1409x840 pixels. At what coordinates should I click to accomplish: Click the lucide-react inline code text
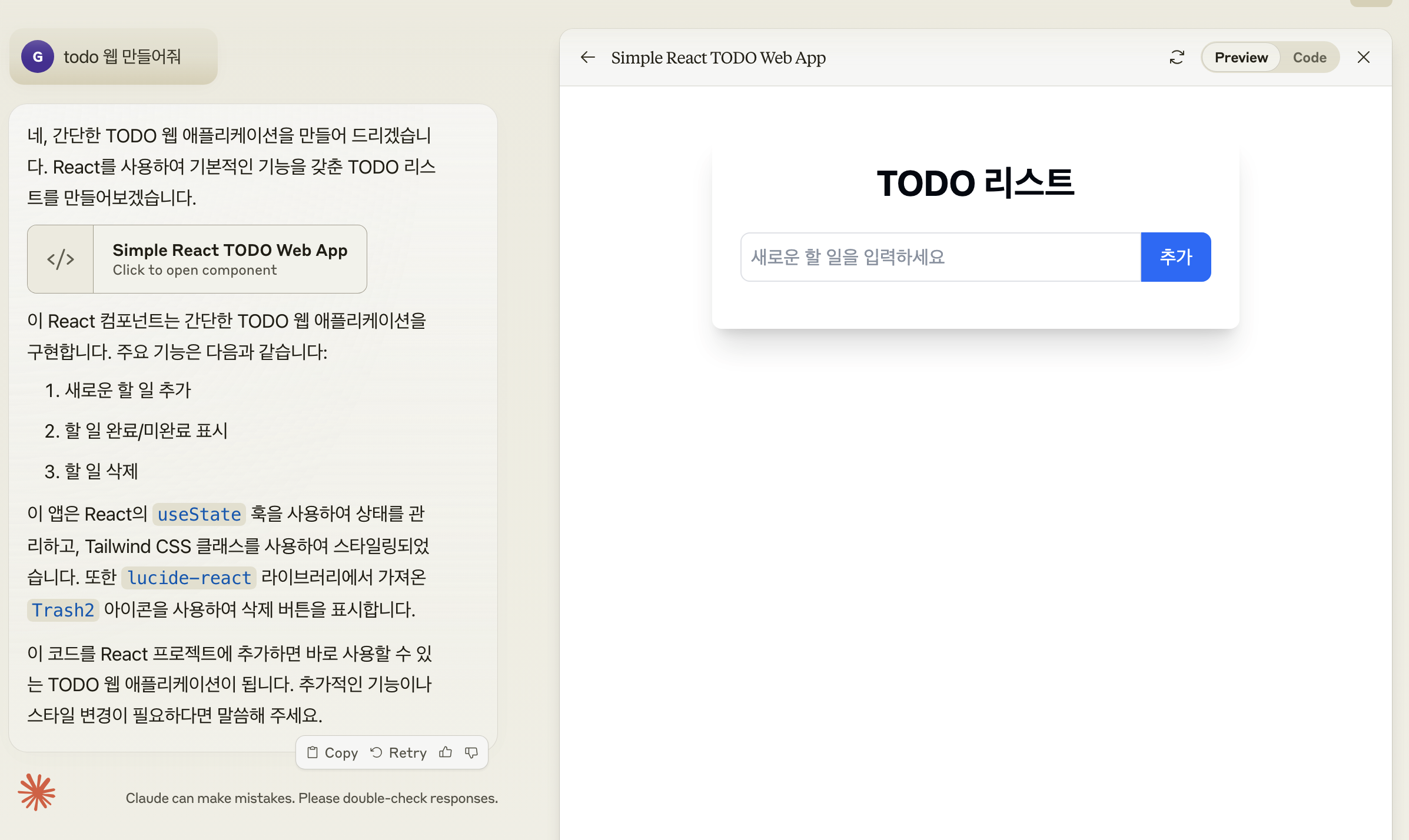coord(189,578)
